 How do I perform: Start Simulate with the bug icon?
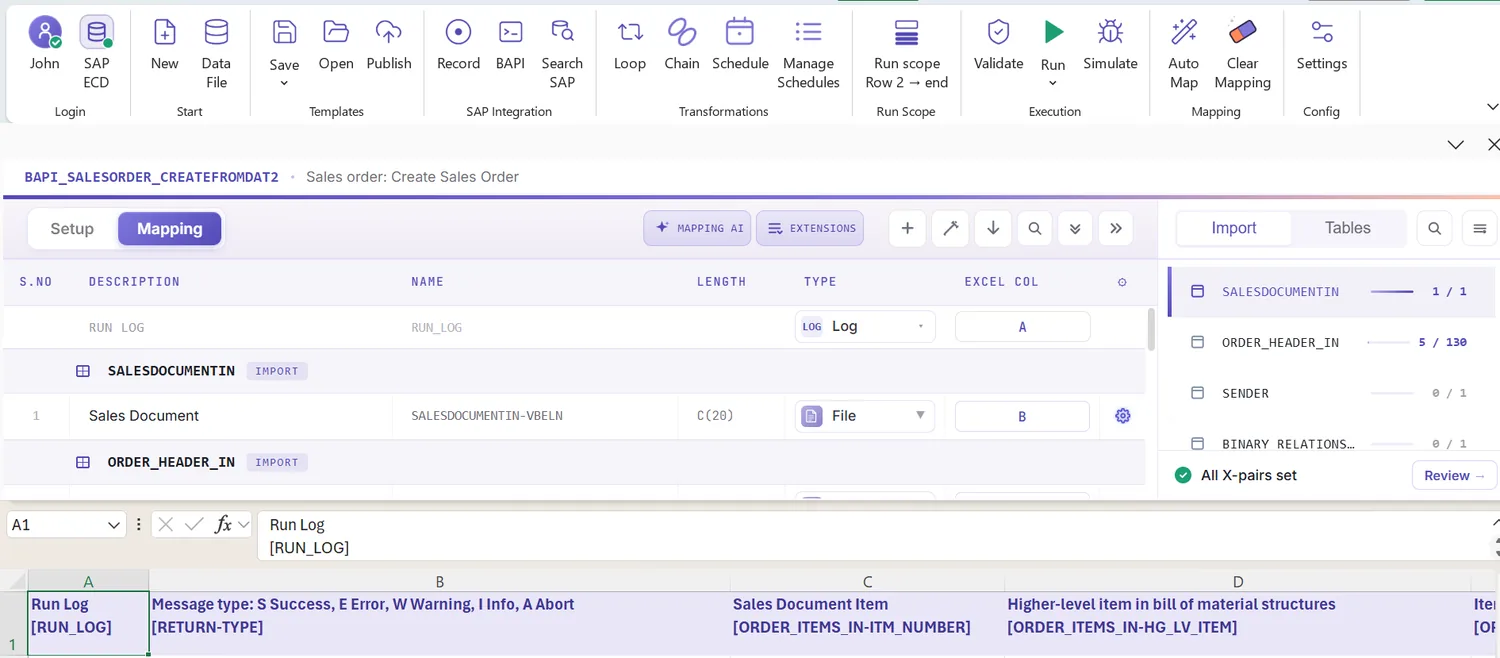coord(1110,33)
